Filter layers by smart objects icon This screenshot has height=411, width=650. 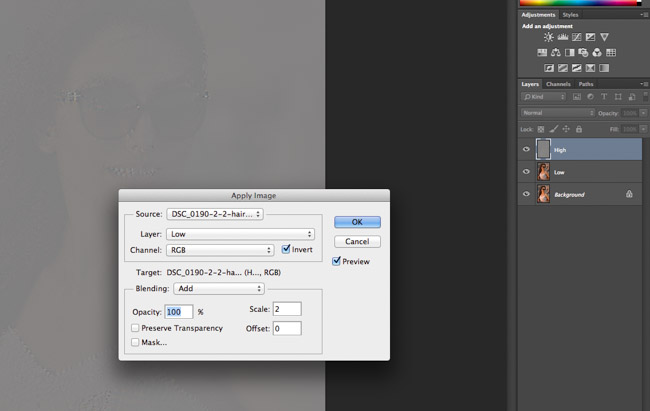pos(632,97)
